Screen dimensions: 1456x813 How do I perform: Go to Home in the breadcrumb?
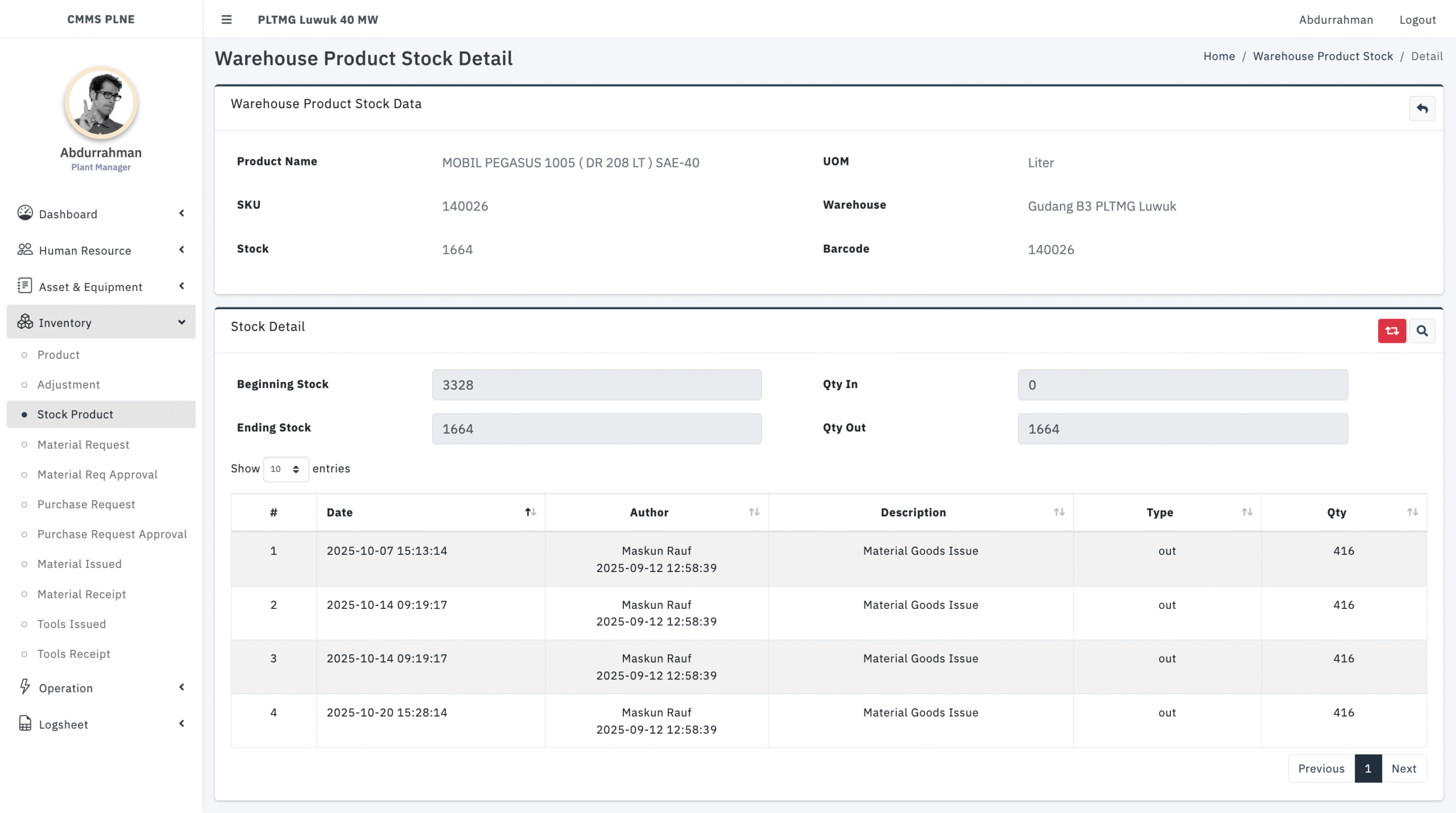[1219, 56]
